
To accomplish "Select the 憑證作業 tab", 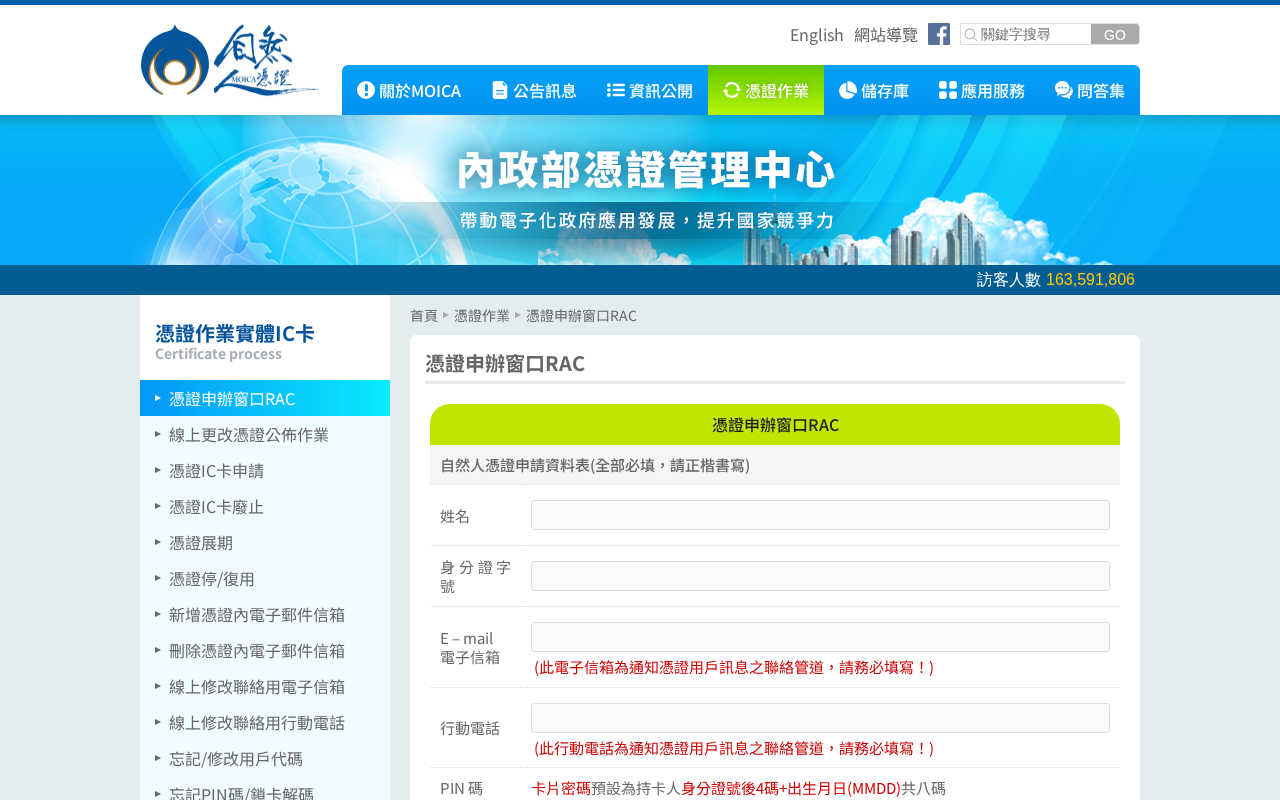I will point(766,90).
